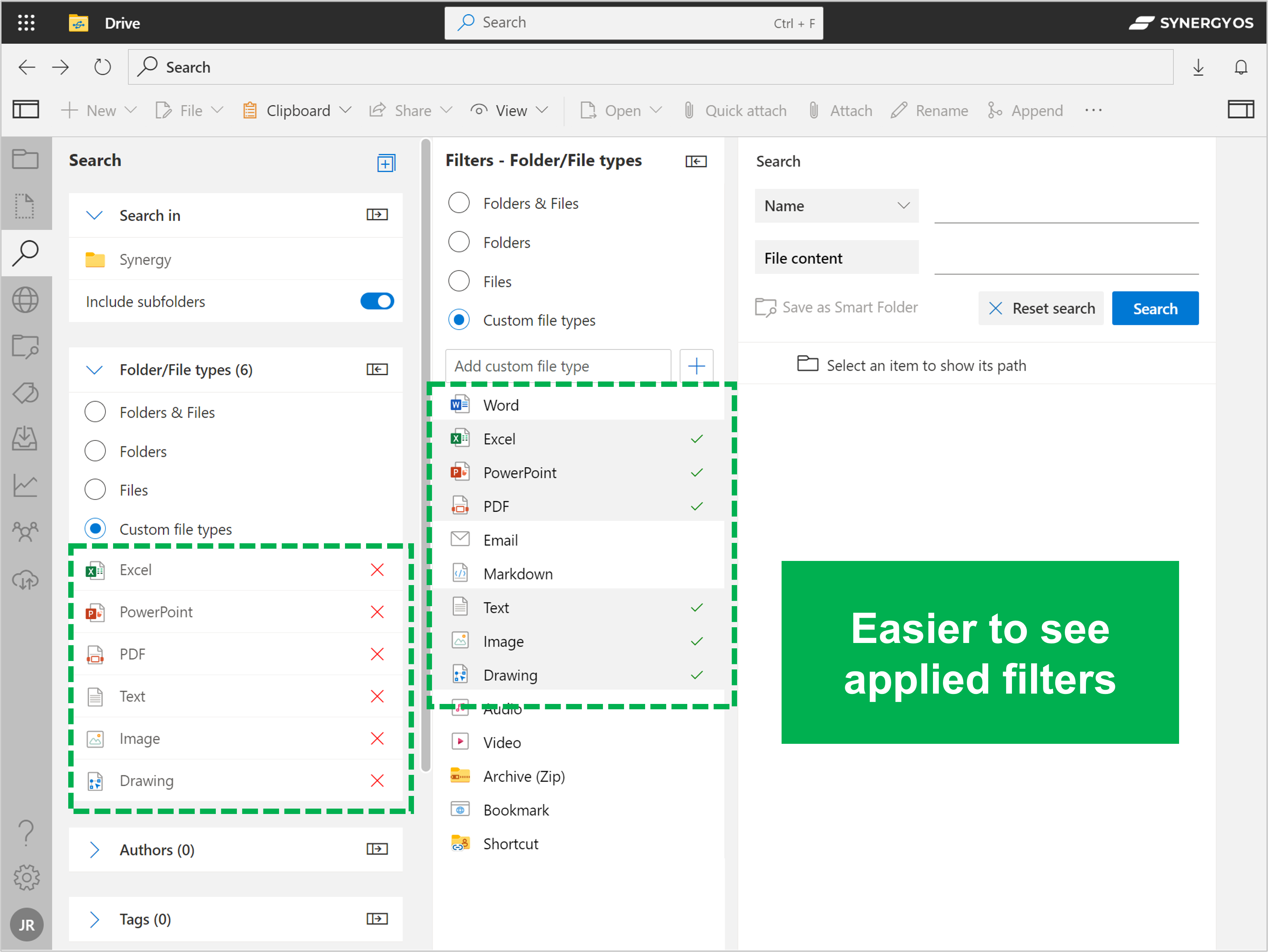Select Folders radio in left panel
Viewport: 1268px width, 952px height.
pos(95,451)
